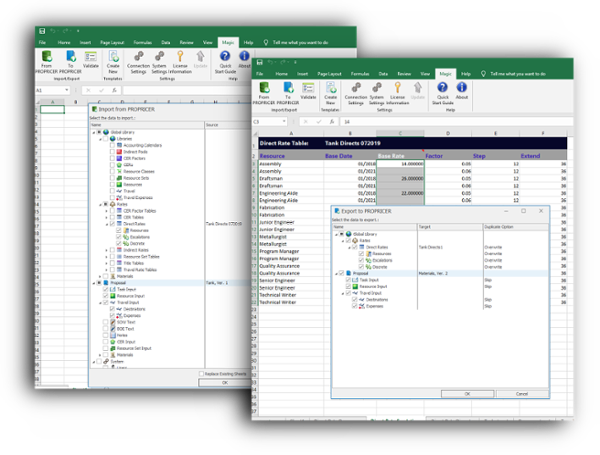Toggle Replace Existing Sheets checkbox
The width and height of the screenshot is (600, 455).
[x=201, y=373]
